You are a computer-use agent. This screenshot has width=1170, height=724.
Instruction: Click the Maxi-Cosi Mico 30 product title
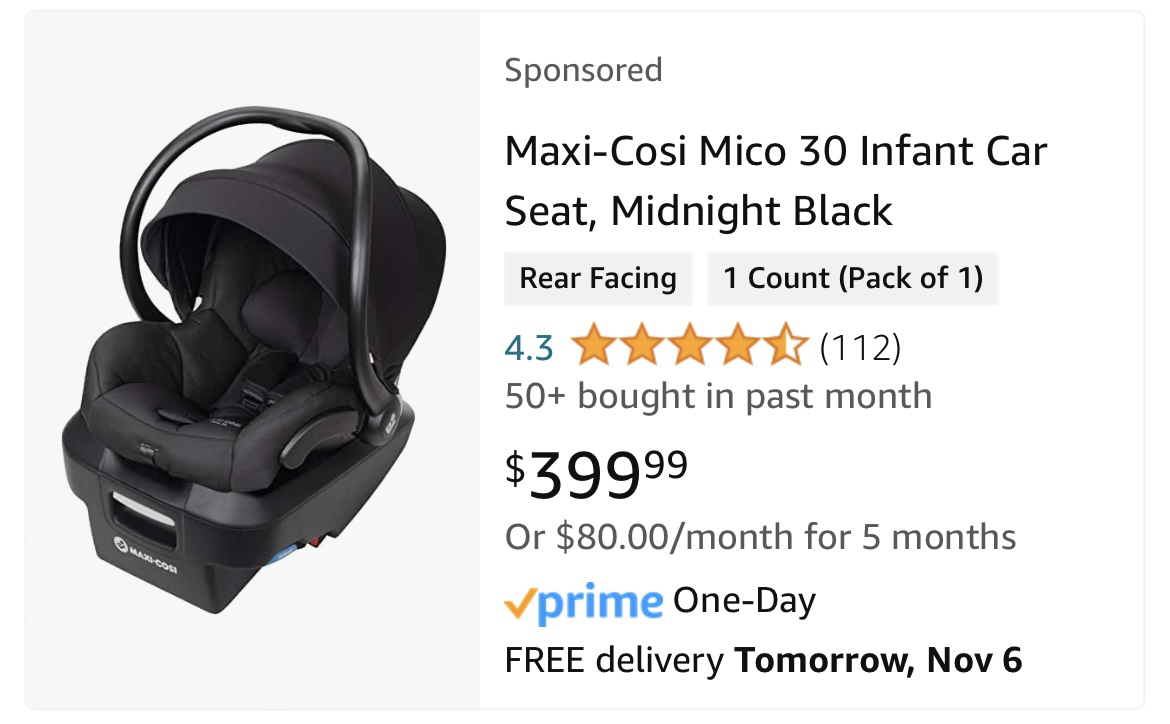tap(775, 181)
